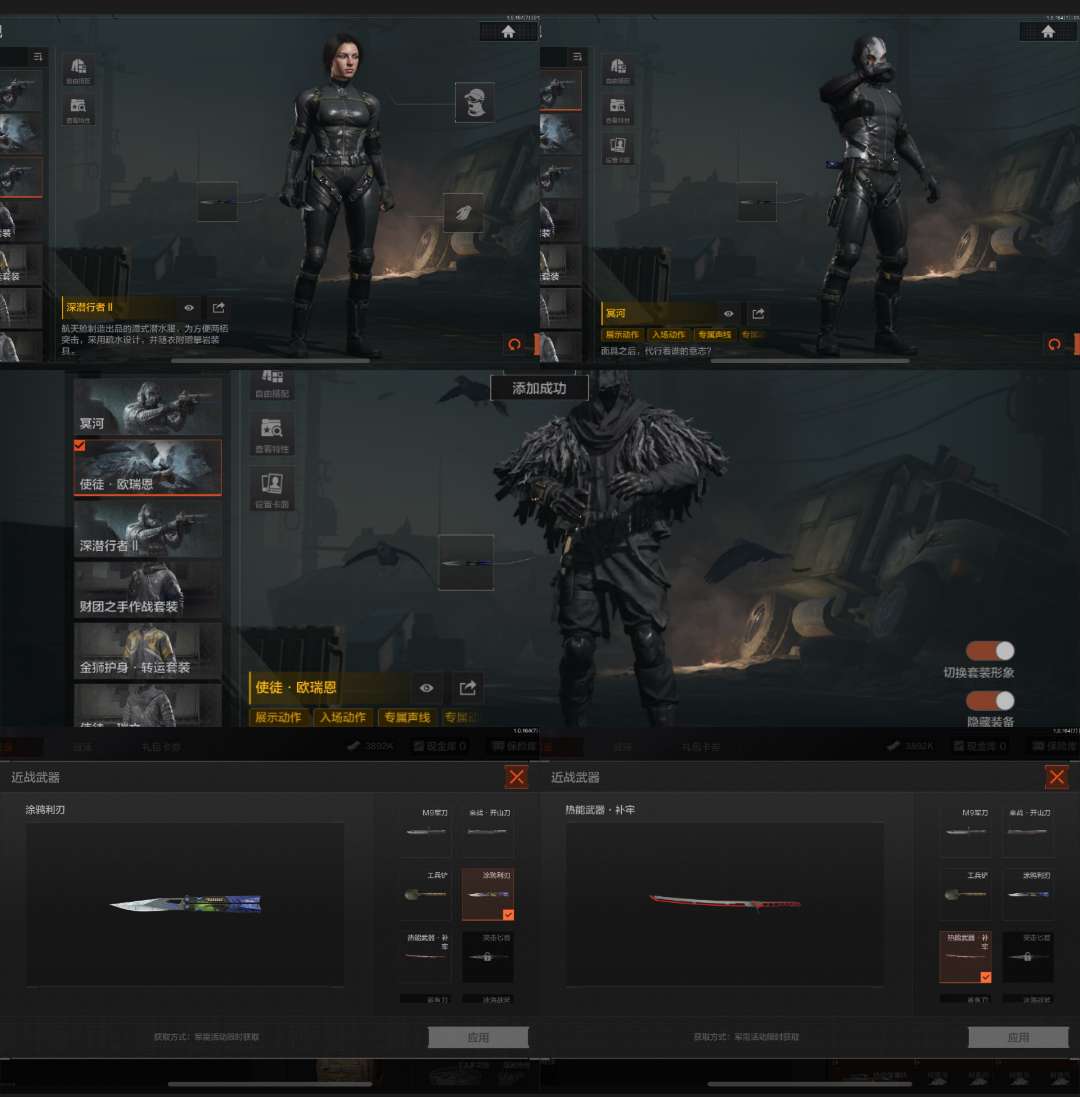Click the share icon next to 使徒·欧瑞恩

467,688
